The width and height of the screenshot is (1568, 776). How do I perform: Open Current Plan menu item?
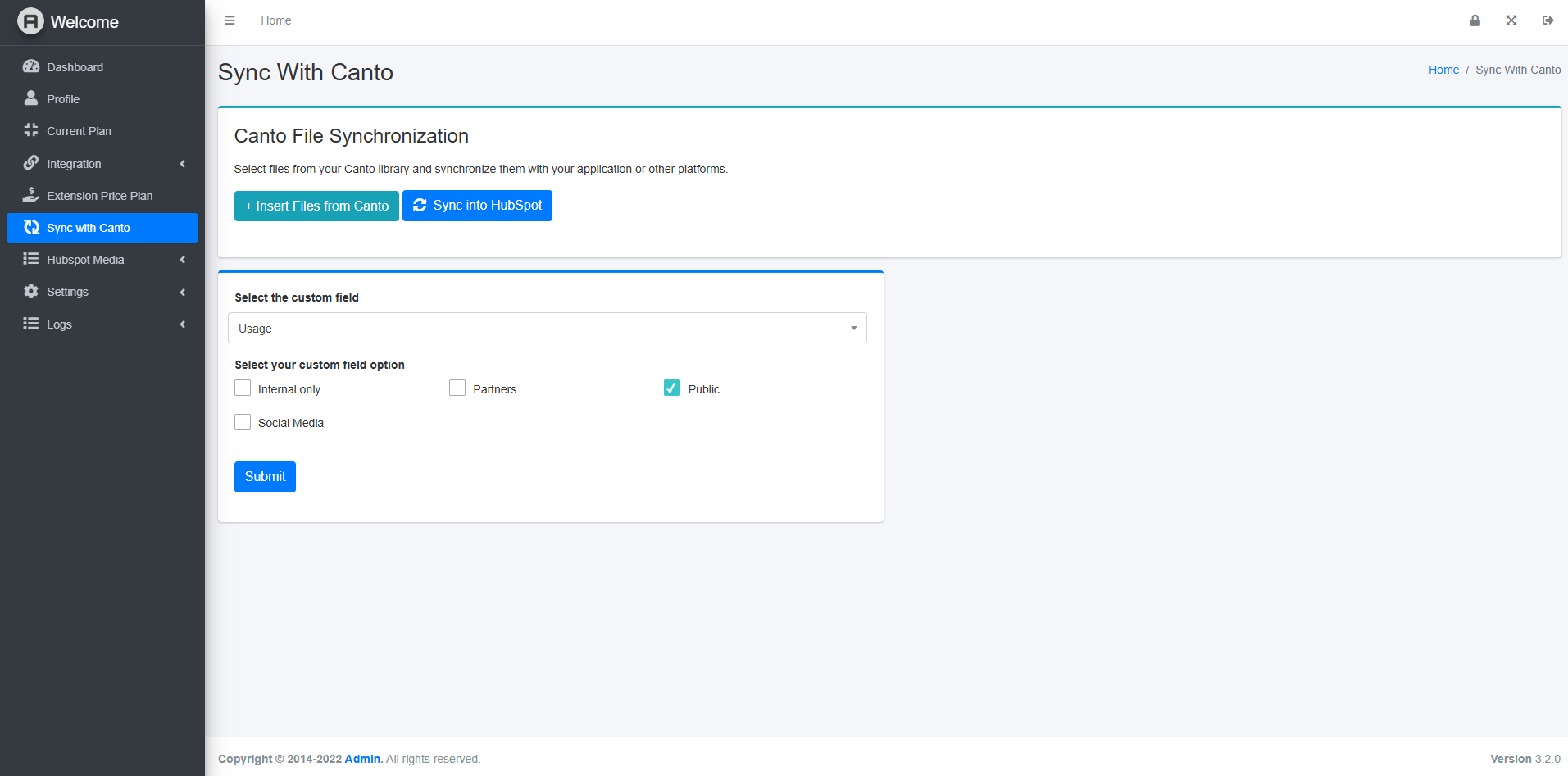pos(102,131)
